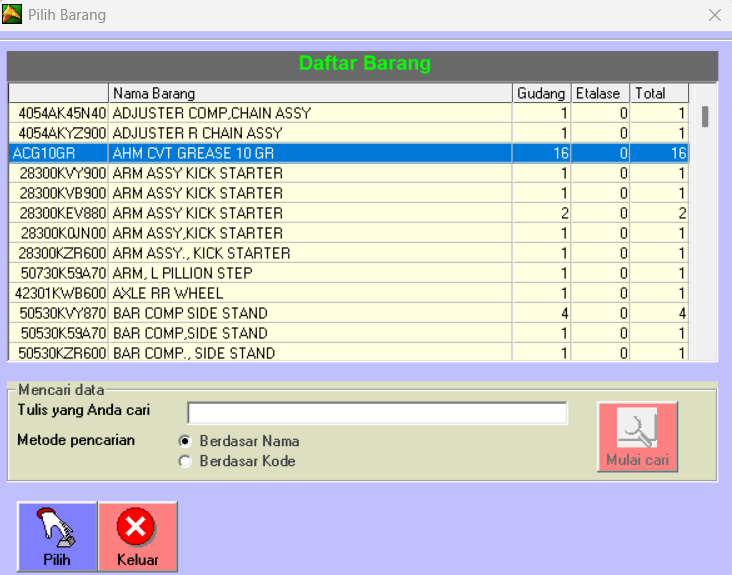Select the Berdasar Kode radio button

click(184, 461)
